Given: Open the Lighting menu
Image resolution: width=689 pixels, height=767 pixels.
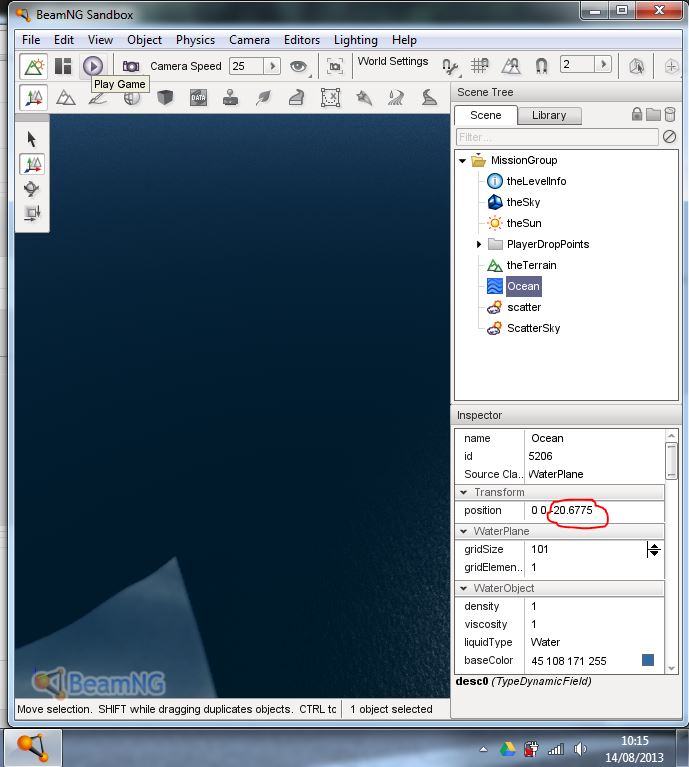Looking at the screenshot, I should (356, 40).
